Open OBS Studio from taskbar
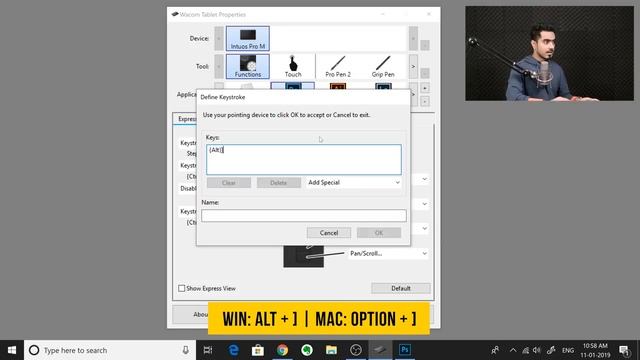The height and width of the screenshot is (360, 640). coord(356,350)
